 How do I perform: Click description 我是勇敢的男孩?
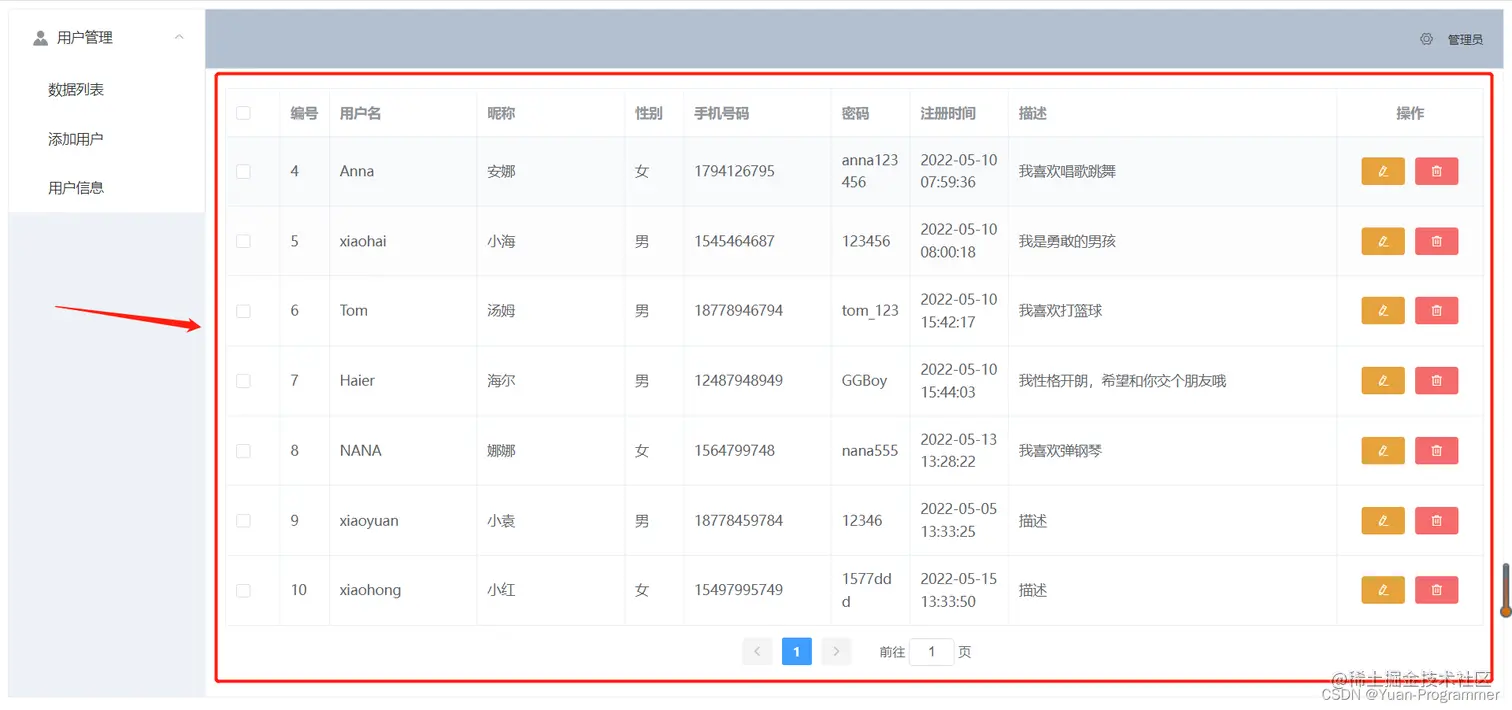coord(1067,241)
